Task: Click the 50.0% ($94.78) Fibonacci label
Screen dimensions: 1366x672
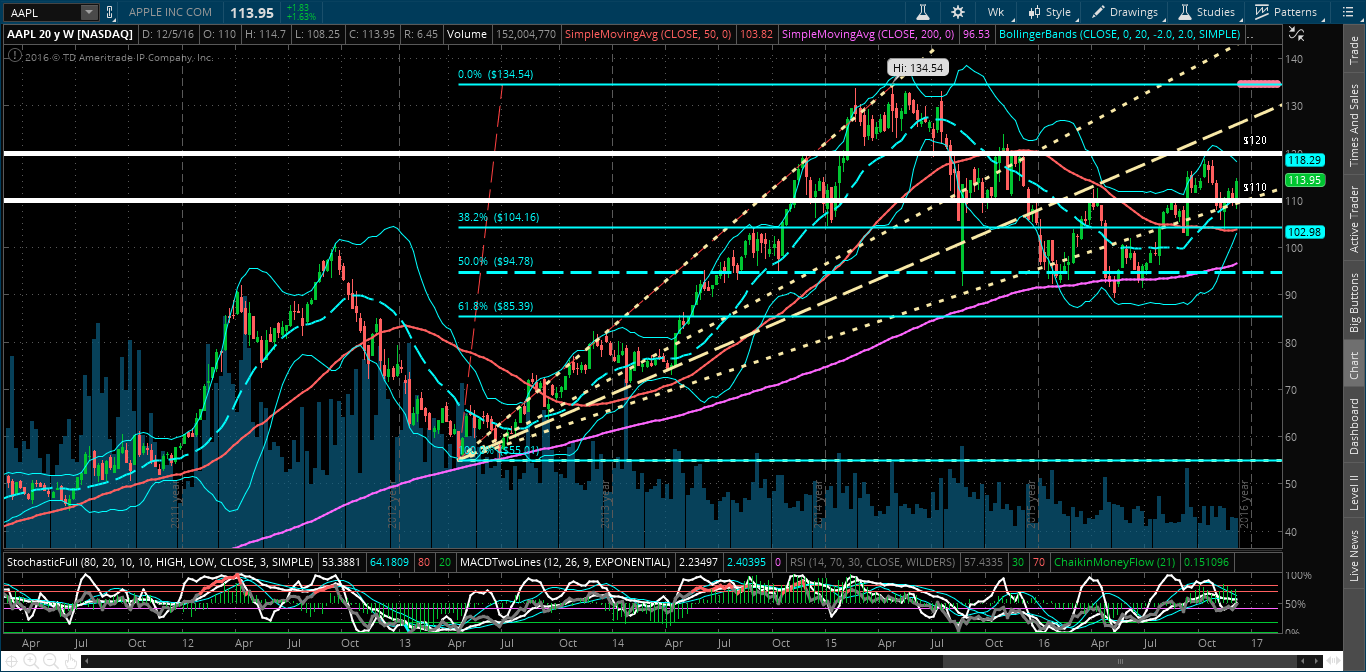Action: [x=495, y=262]
